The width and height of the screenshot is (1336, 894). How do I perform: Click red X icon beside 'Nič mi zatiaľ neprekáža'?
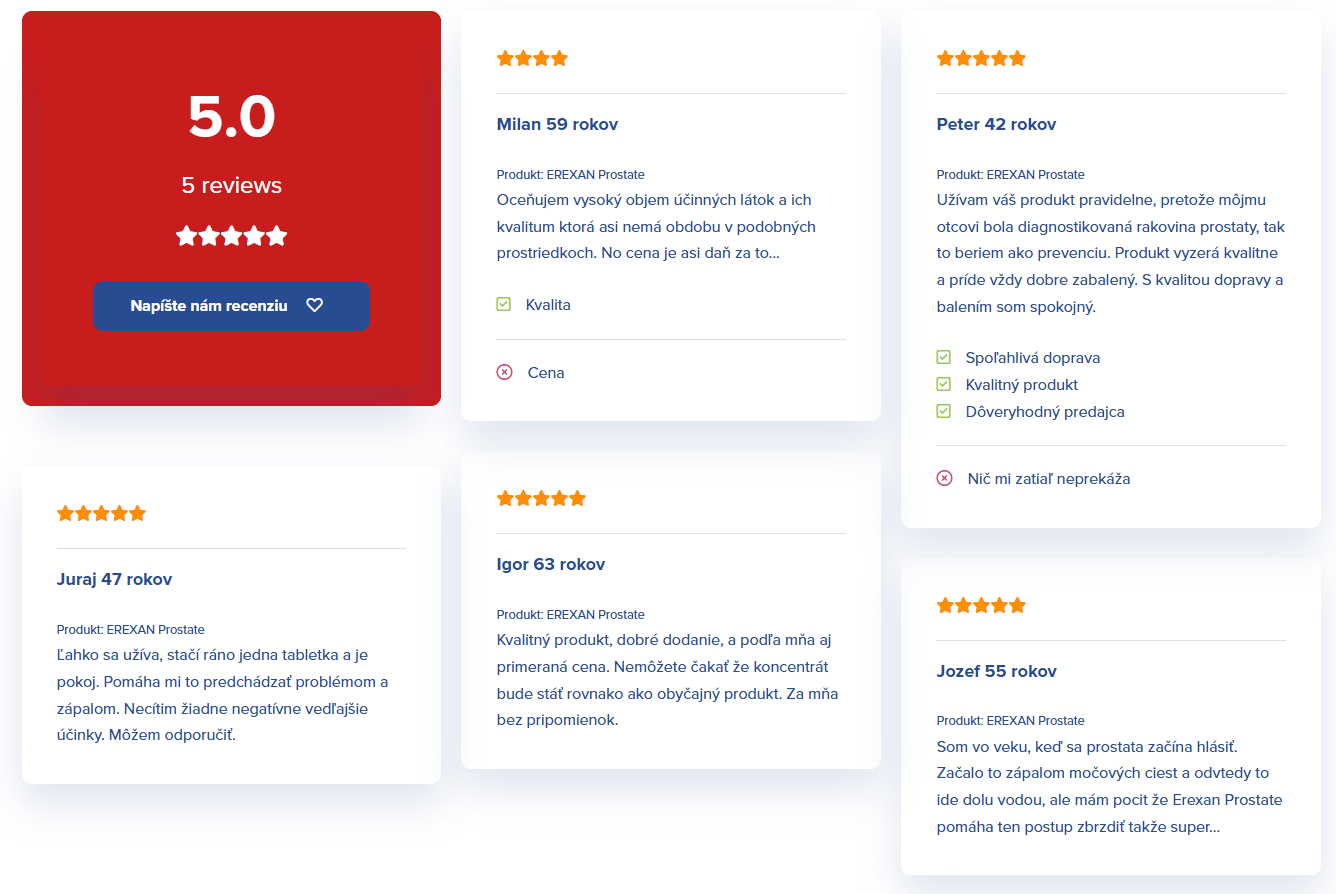click(x=944, y=479)
